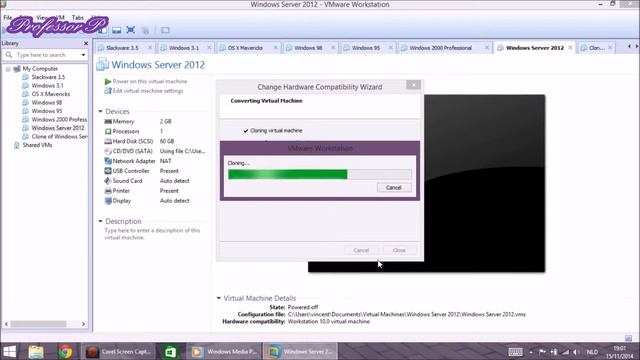Click the Memory device icon
Screen dimensions: 640x360
click(x=108, y=121)
